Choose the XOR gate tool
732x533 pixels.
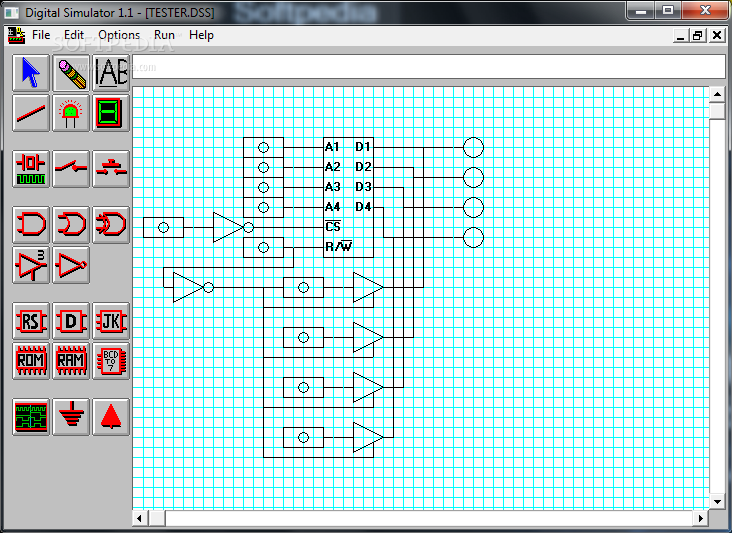pyautogui.click(x=111, y=225)
